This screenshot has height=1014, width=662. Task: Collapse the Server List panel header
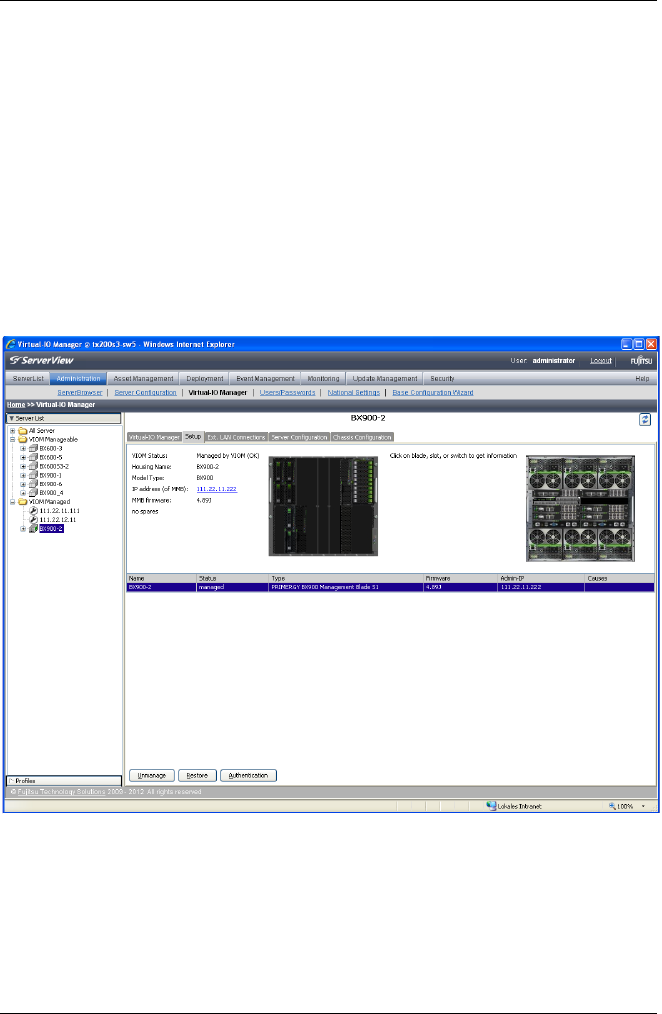[x=64, y=418]
